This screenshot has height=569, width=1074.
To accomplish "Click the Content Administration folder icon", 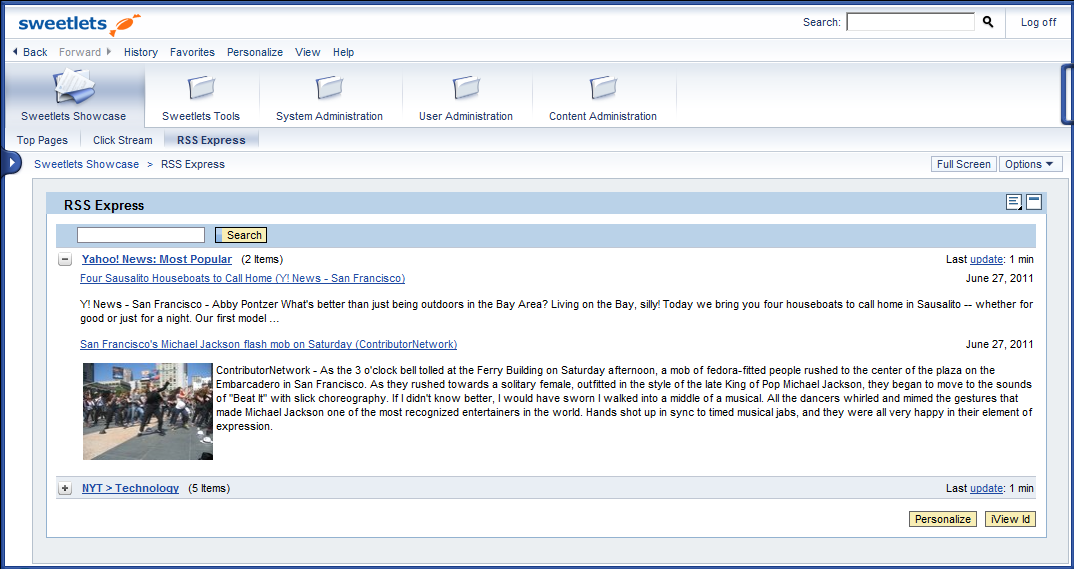I will (x=603, y=88).
